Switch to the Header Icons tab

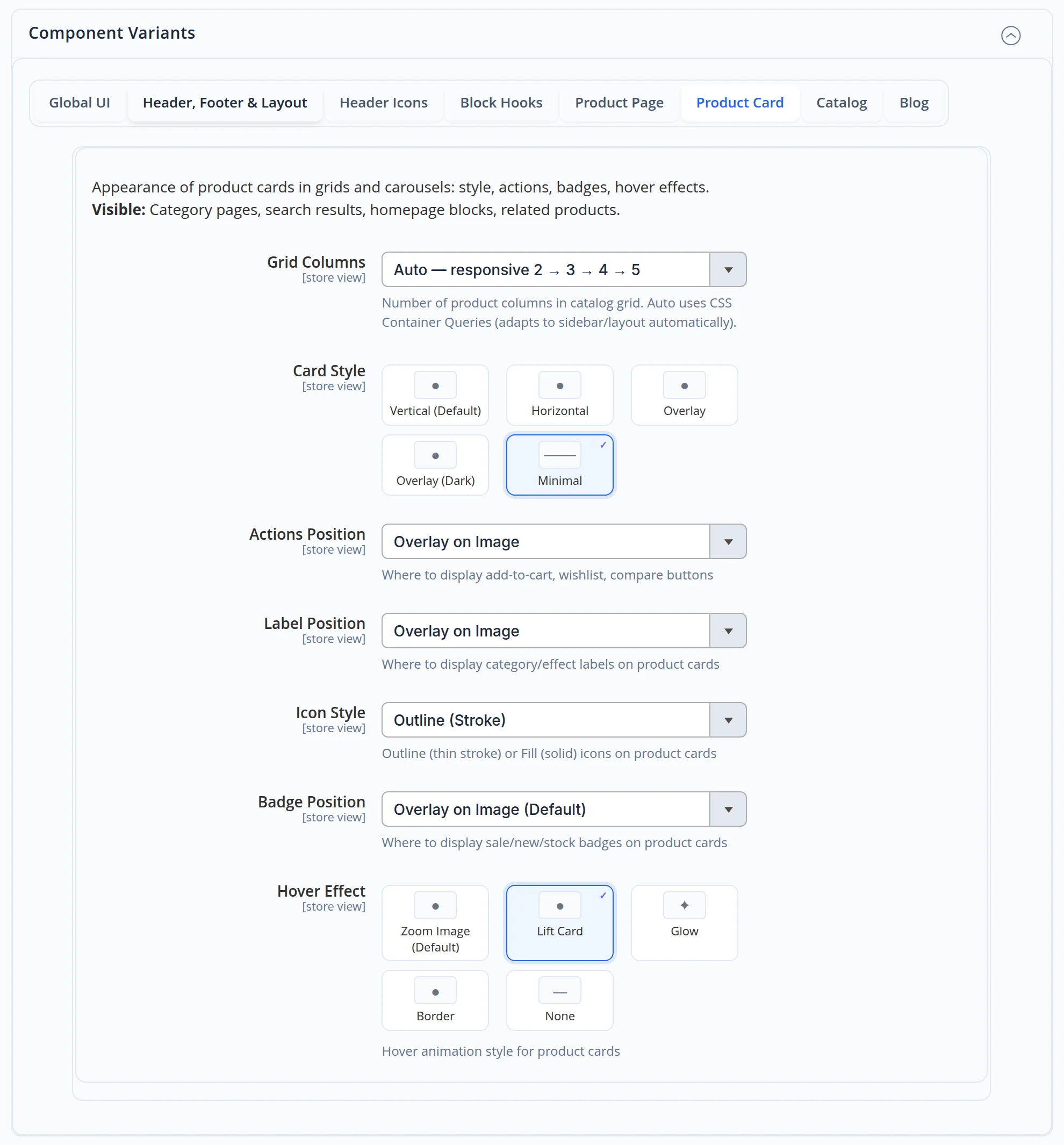(384, 103)
